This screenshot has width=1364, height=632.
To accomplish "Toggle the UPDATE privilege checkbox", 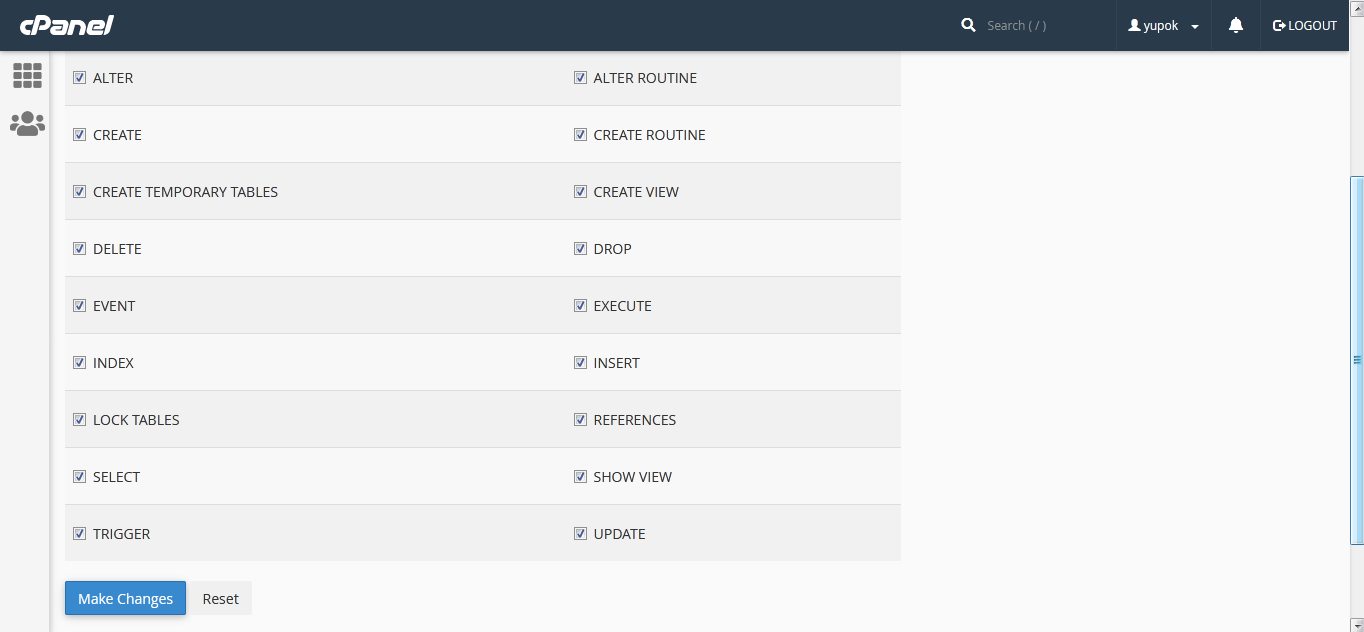I will click(580, 534).
